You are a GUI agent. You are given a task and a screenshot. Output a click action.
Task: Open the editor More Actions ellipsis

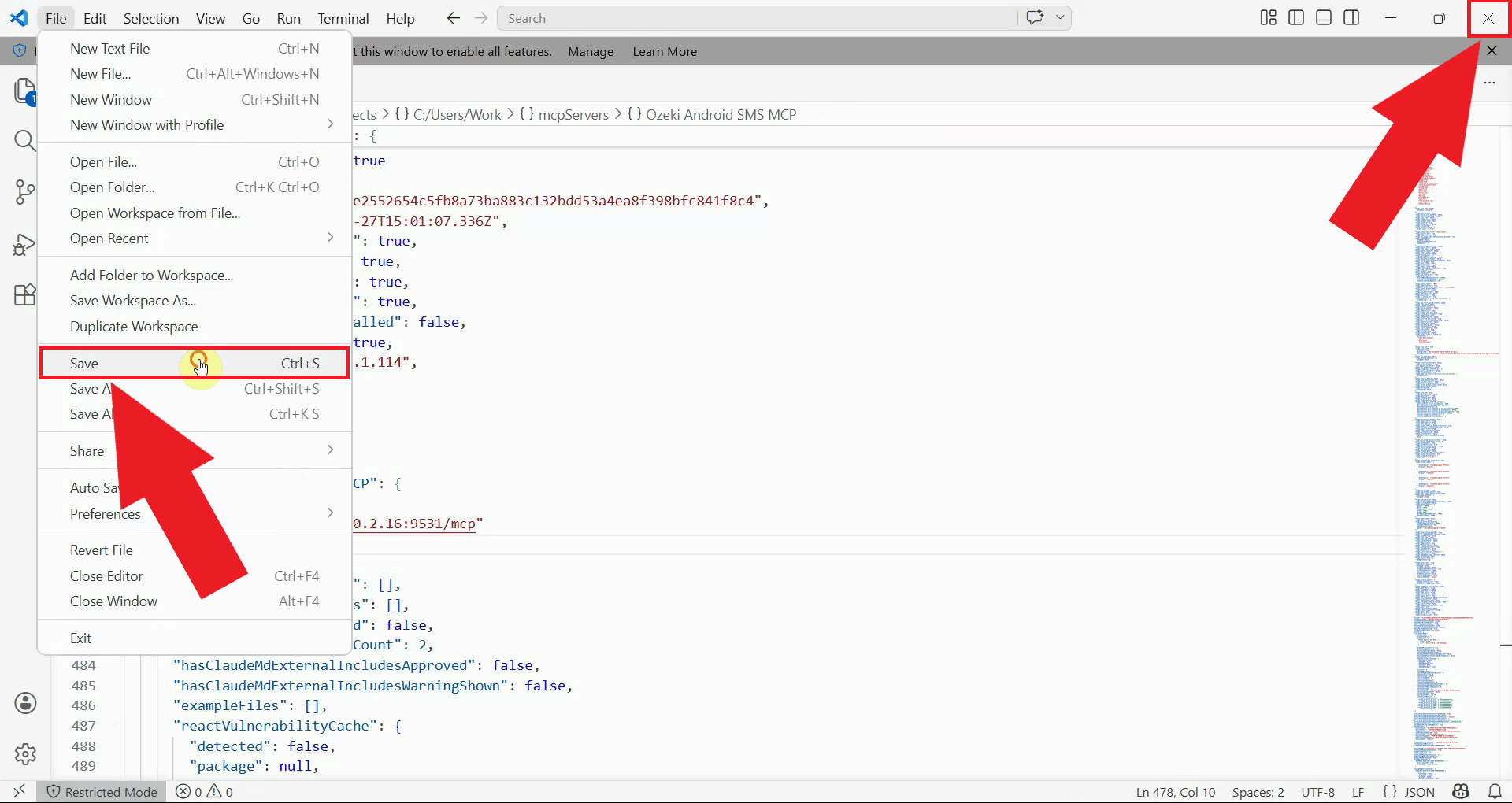pyautogui.click(x=1489, y=83)
